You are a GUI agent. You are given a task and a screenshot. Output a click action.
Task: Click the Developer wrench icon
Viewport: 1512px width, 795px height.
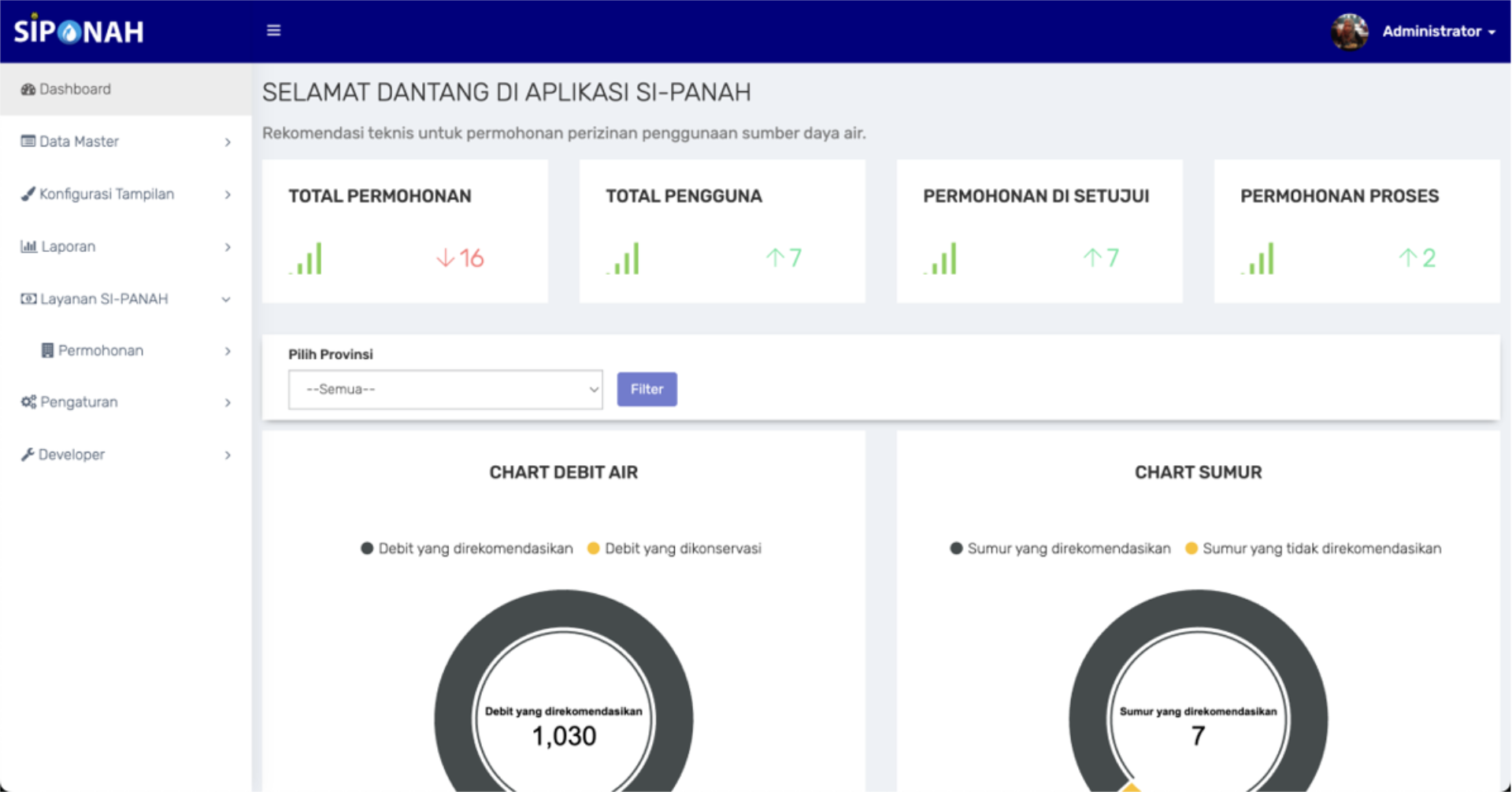(x=28, y=453)
